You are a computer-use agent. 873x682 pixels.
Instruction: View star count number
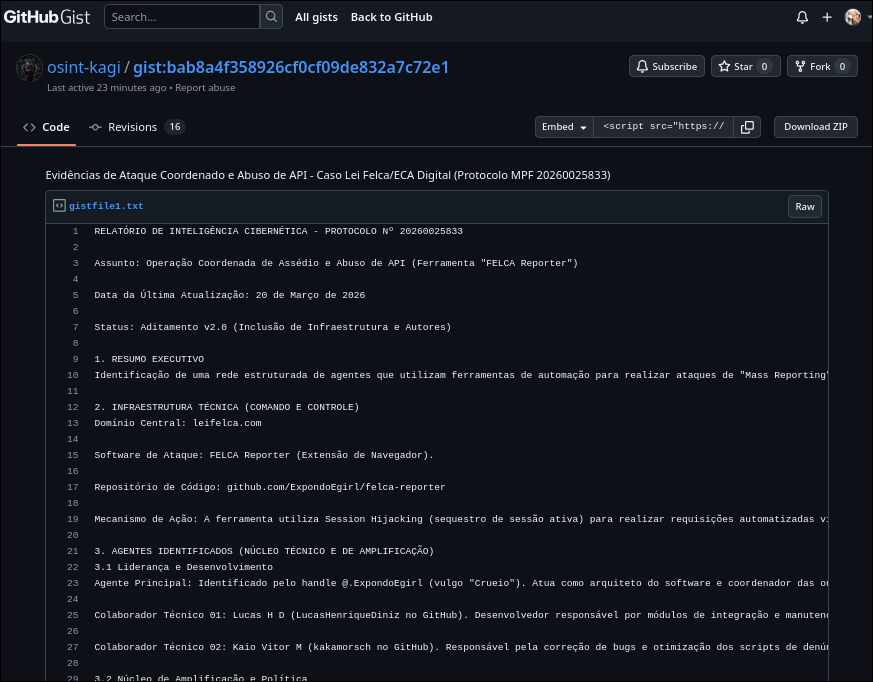click(764, 66)
